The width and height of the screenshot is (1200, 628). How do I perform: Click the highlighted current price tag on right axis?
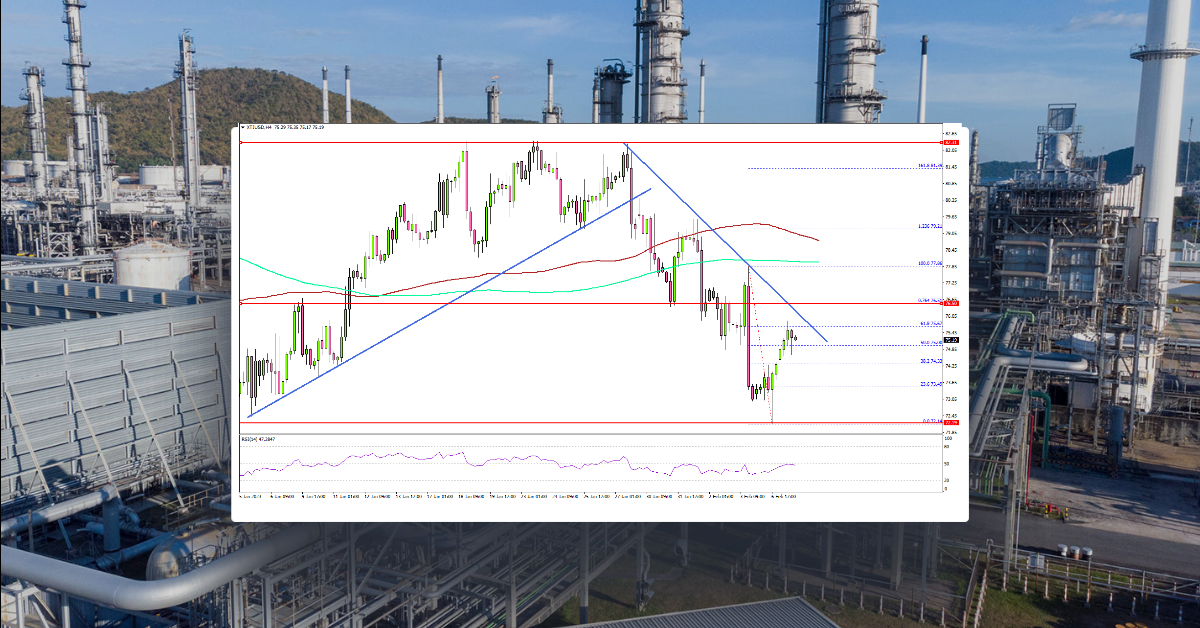click(x=950, y=340)
